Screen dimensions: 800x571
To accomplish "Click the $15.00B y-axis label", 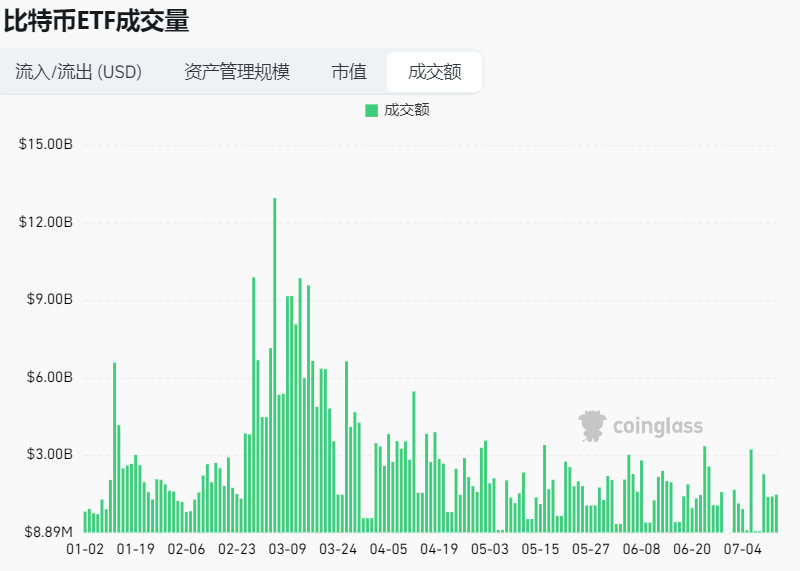I will coord(46,144).
